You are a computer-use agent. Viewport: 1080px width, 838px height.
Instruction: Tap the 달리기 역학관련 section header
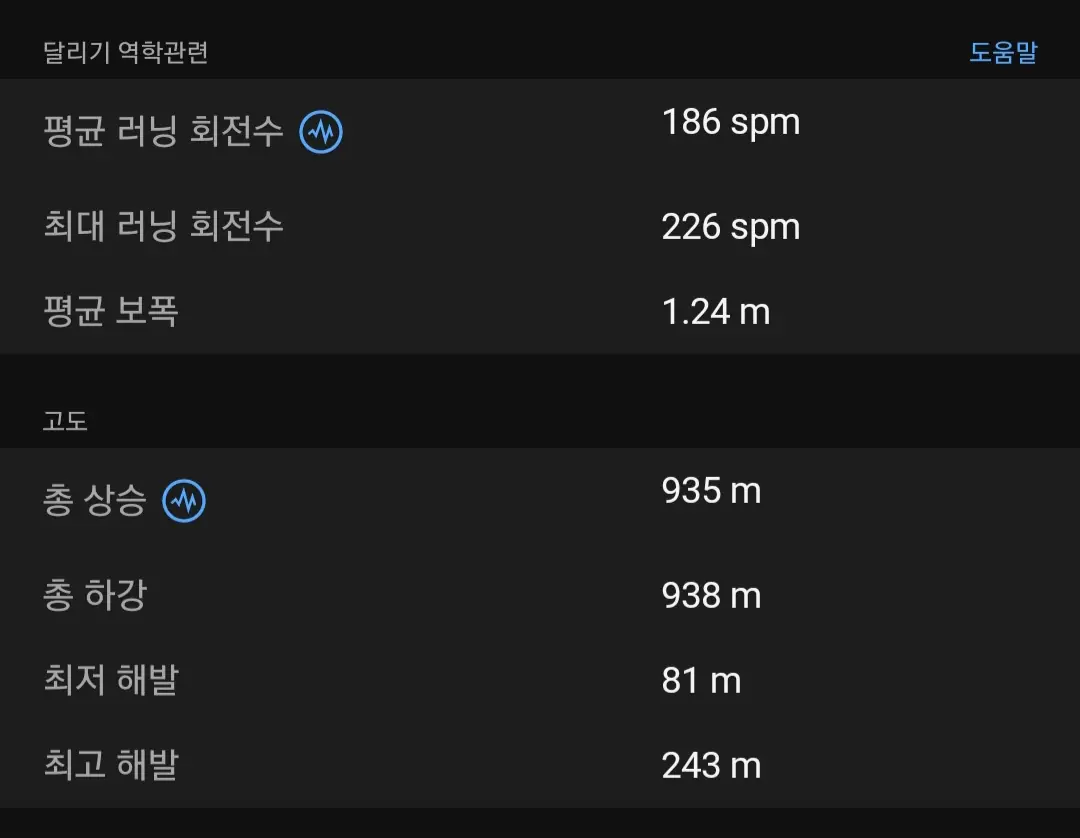pos(126,53)
